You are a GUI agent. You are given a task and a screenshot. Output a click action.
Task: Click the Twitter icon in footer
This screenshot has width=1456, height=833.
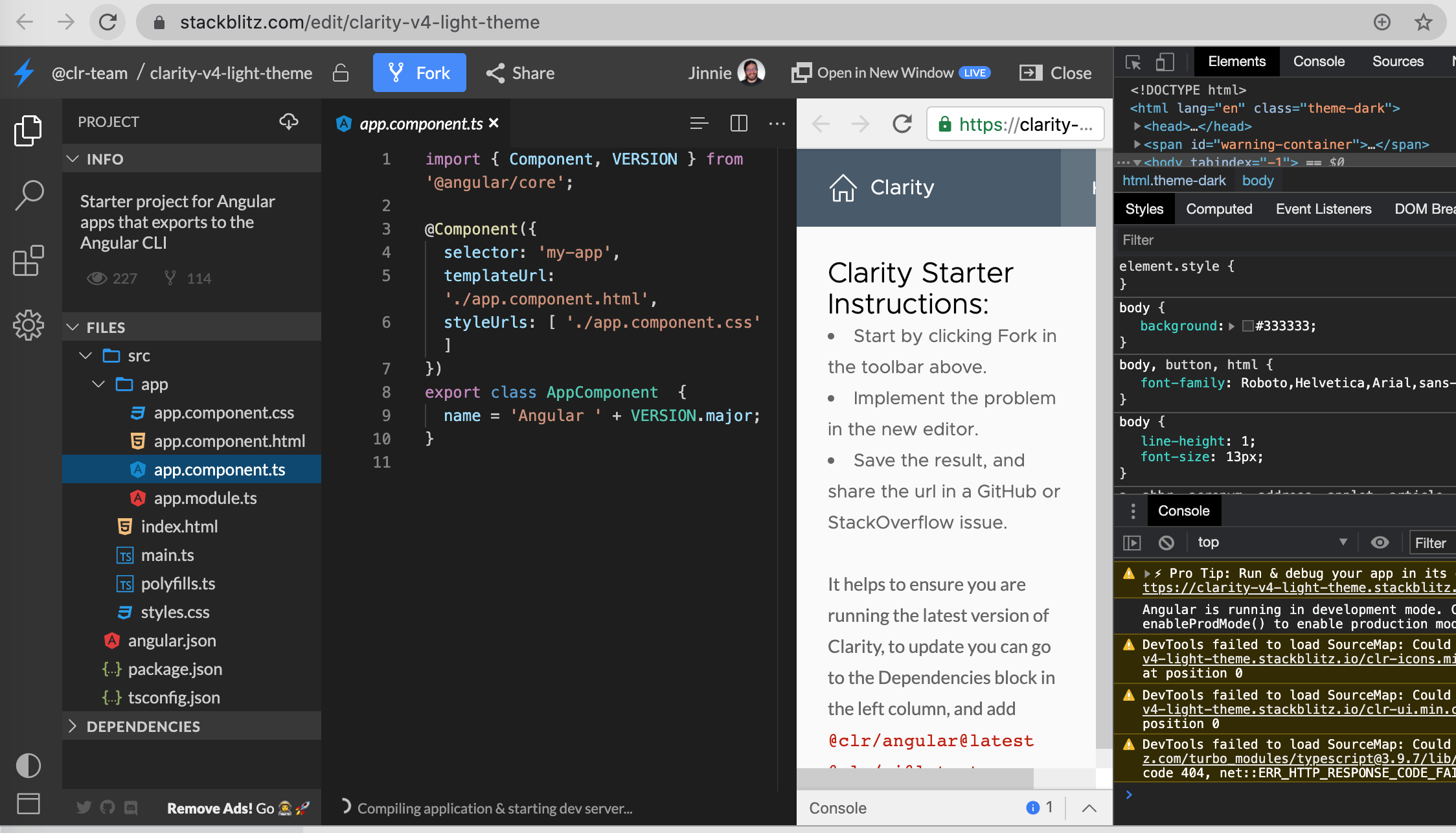[84, 807]
